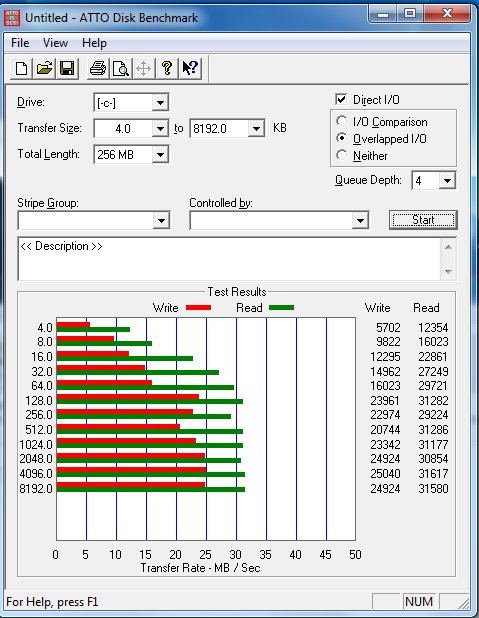Toggle the Direct I/O checkbox
This screenshot has height=618, width=479.
point(341,99)
